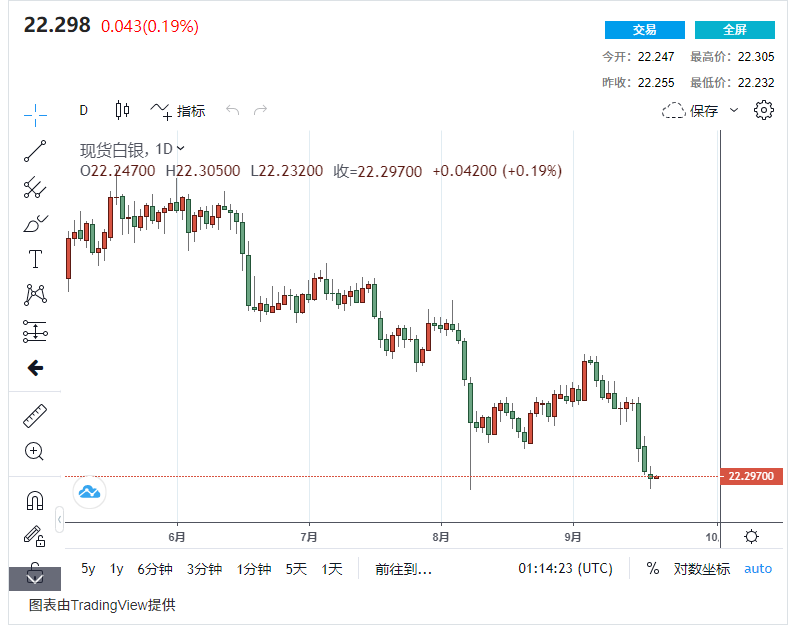Viewport: 791px width, 628px height.
Task: Open the 前往到 go-to-date field
Action: (403, 568)
